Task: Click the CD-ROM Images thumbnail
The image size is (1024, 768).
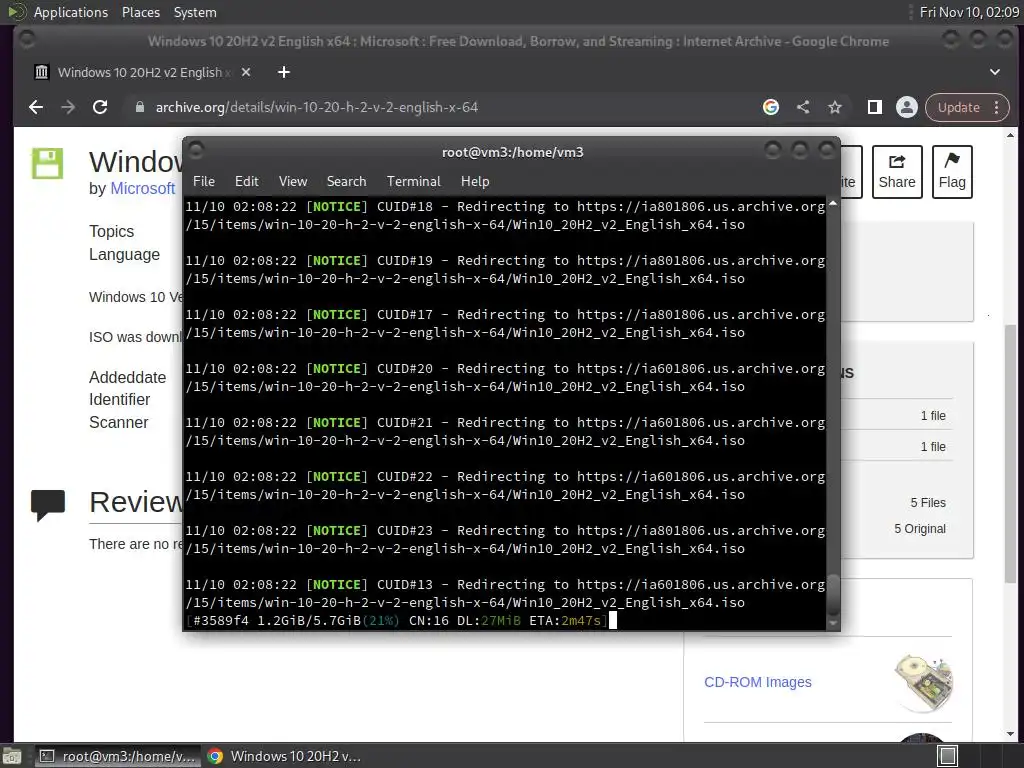Action: pos(924,683)
